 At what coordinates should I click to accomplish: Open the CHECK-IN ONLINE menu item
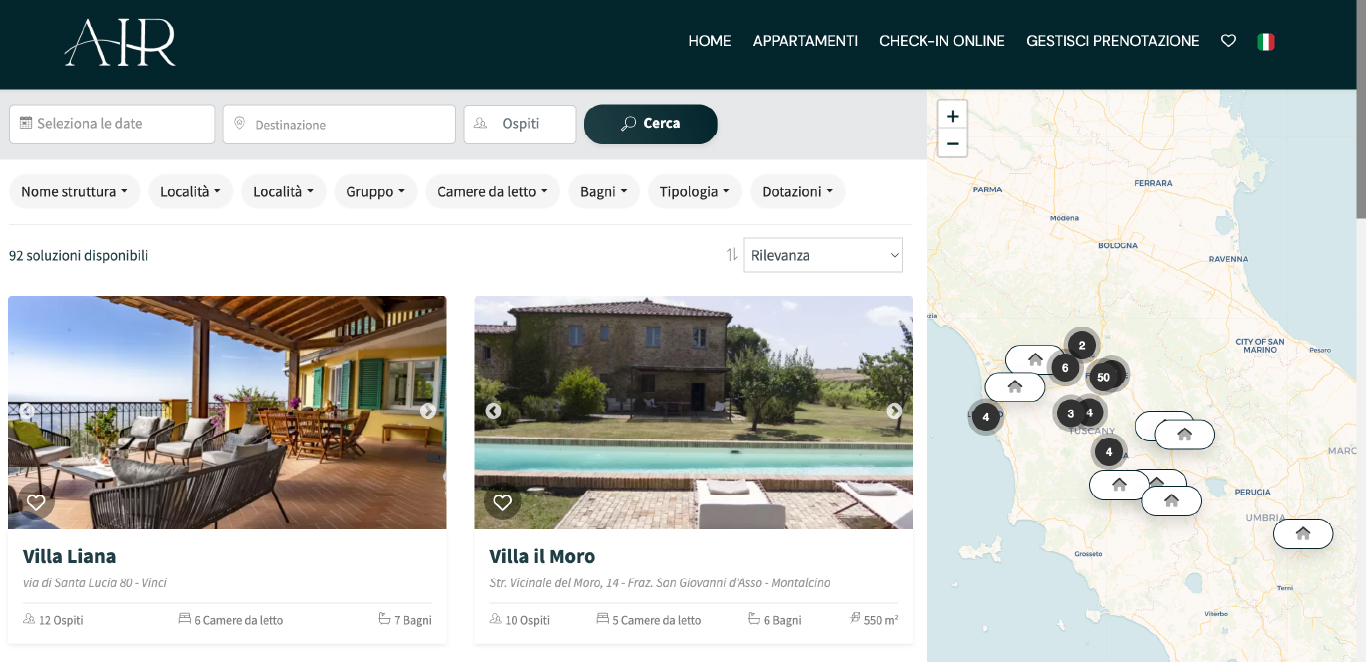pyautogui.click(x=941, y=41)
